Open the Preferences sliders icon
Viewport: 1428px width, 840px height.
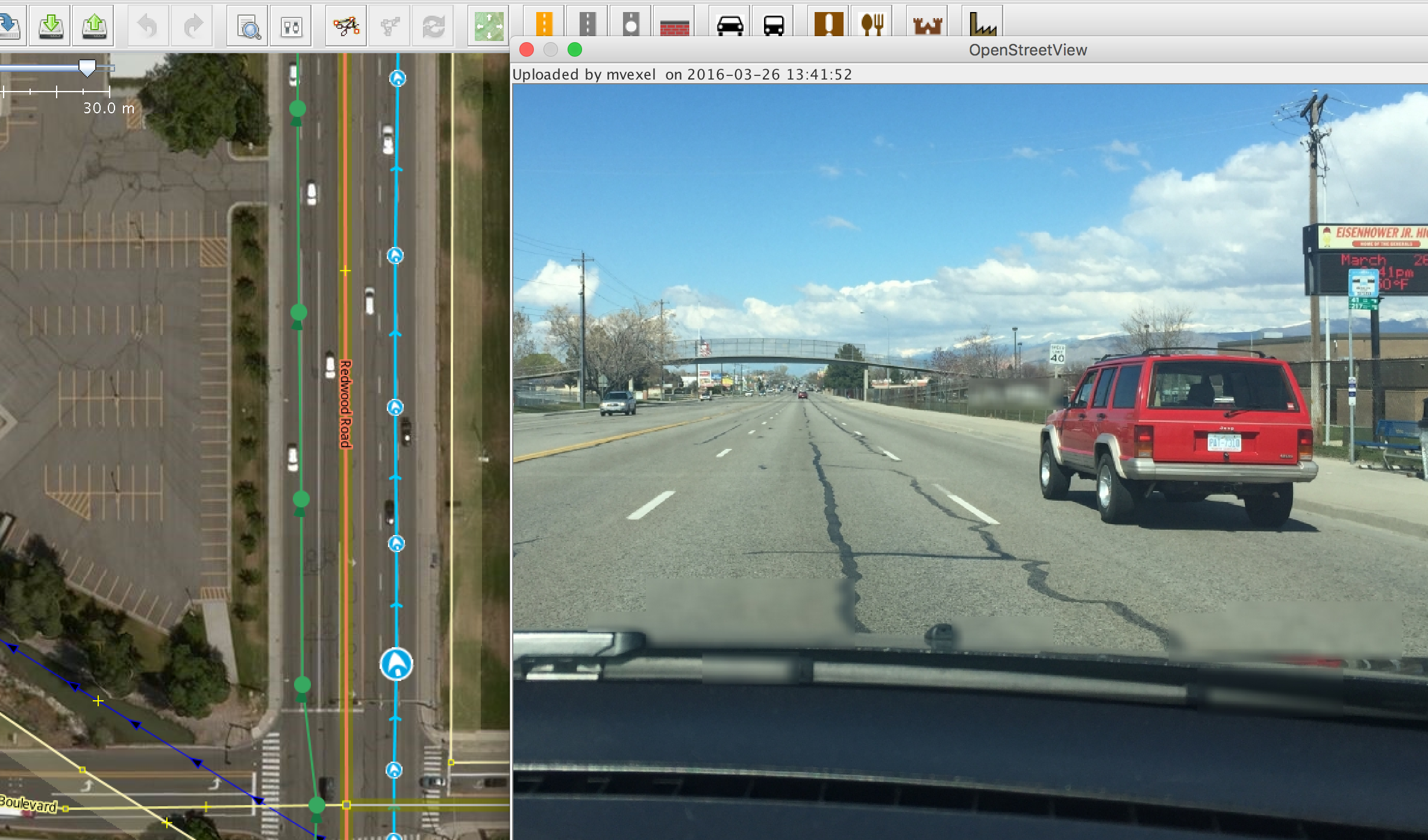pos(291,25)
